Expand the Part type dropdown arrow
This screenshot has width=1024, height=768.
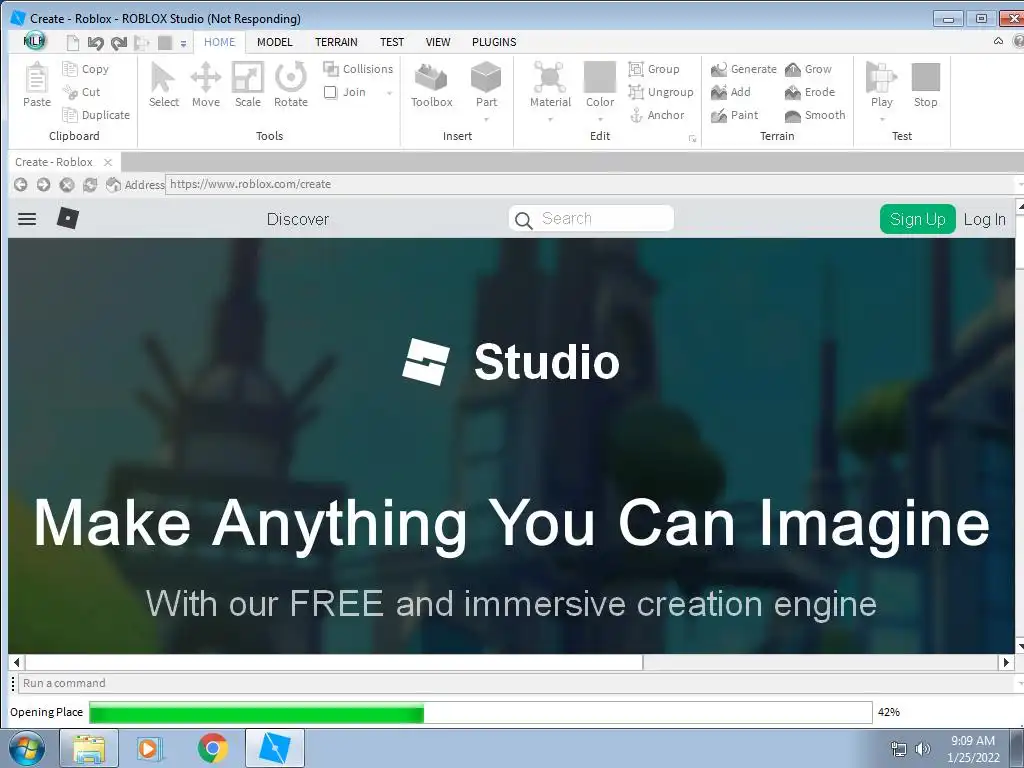click(487, 120)
